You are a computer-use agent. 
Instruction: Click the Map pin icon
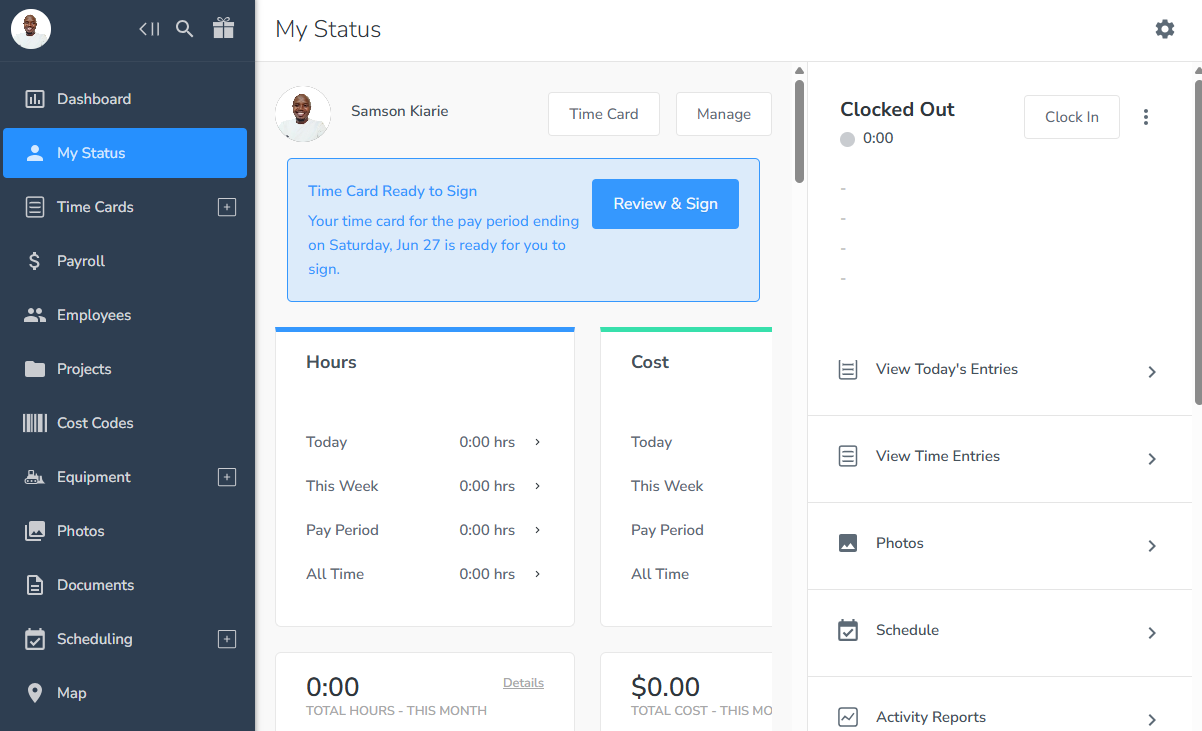pos(35,693)
